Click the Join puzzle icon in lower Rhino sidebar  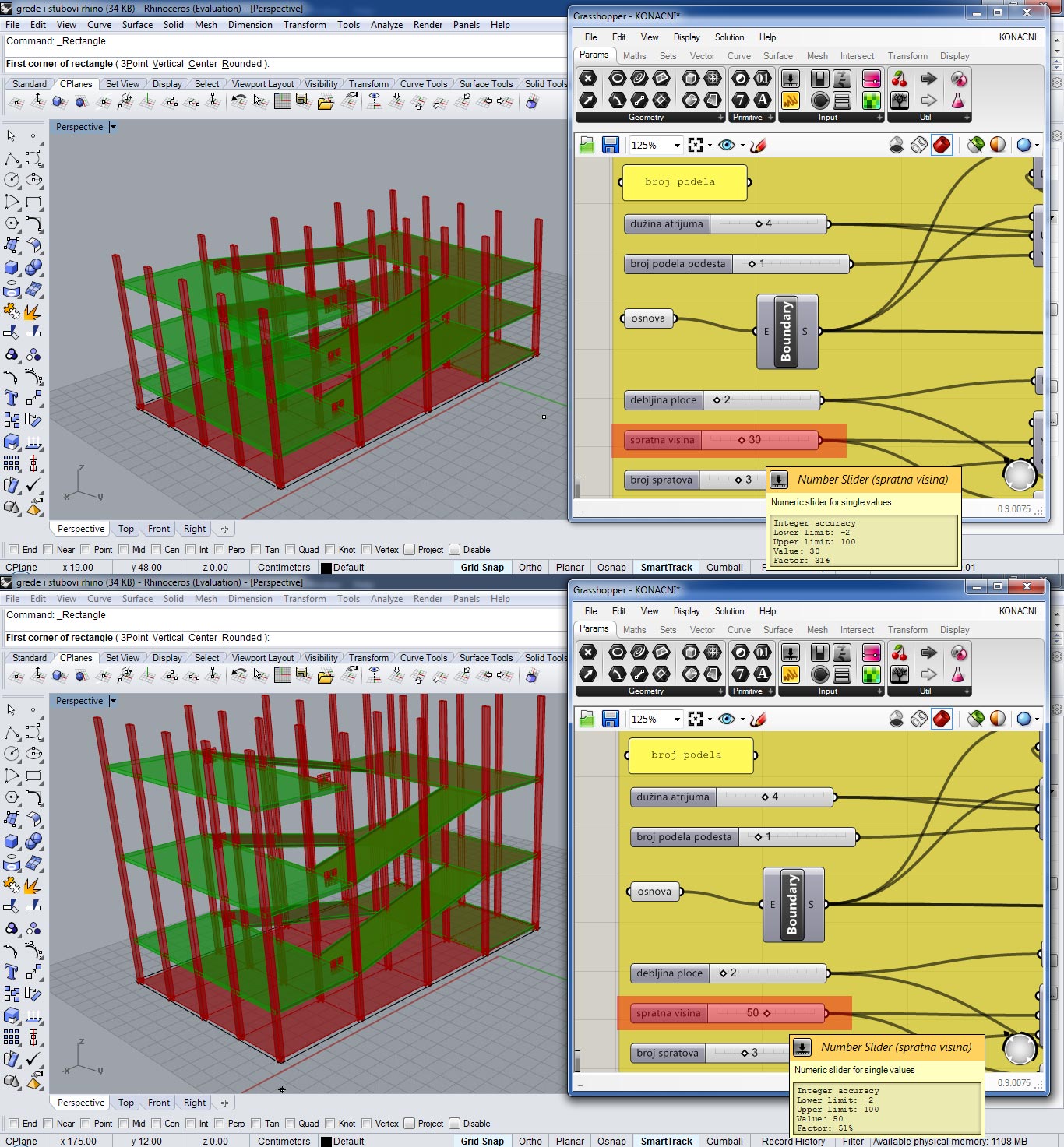(12, 885)
